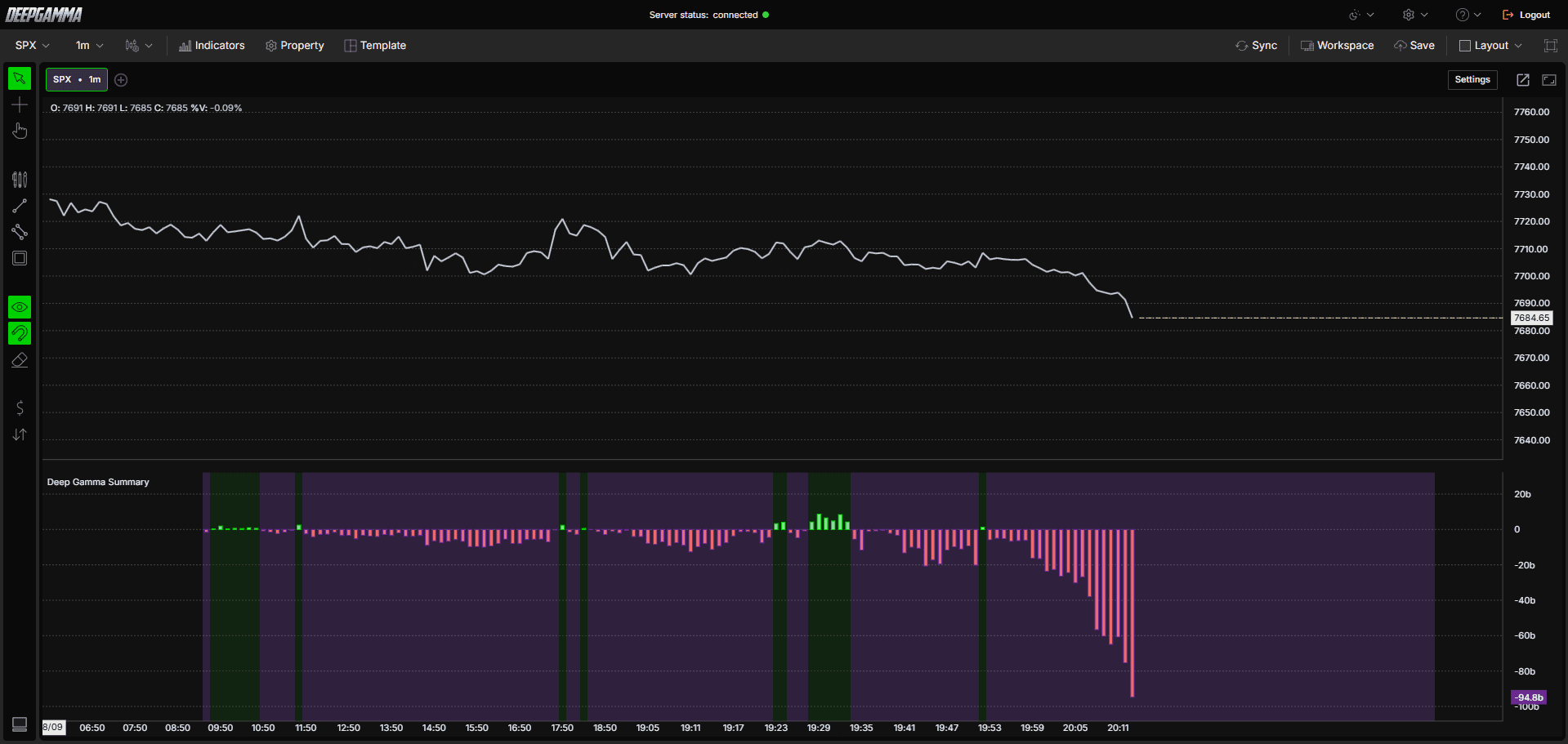Click the -94.8b gamma value label
The width and height of the screenshot is (1568, 744).
tap(1529, 697)
